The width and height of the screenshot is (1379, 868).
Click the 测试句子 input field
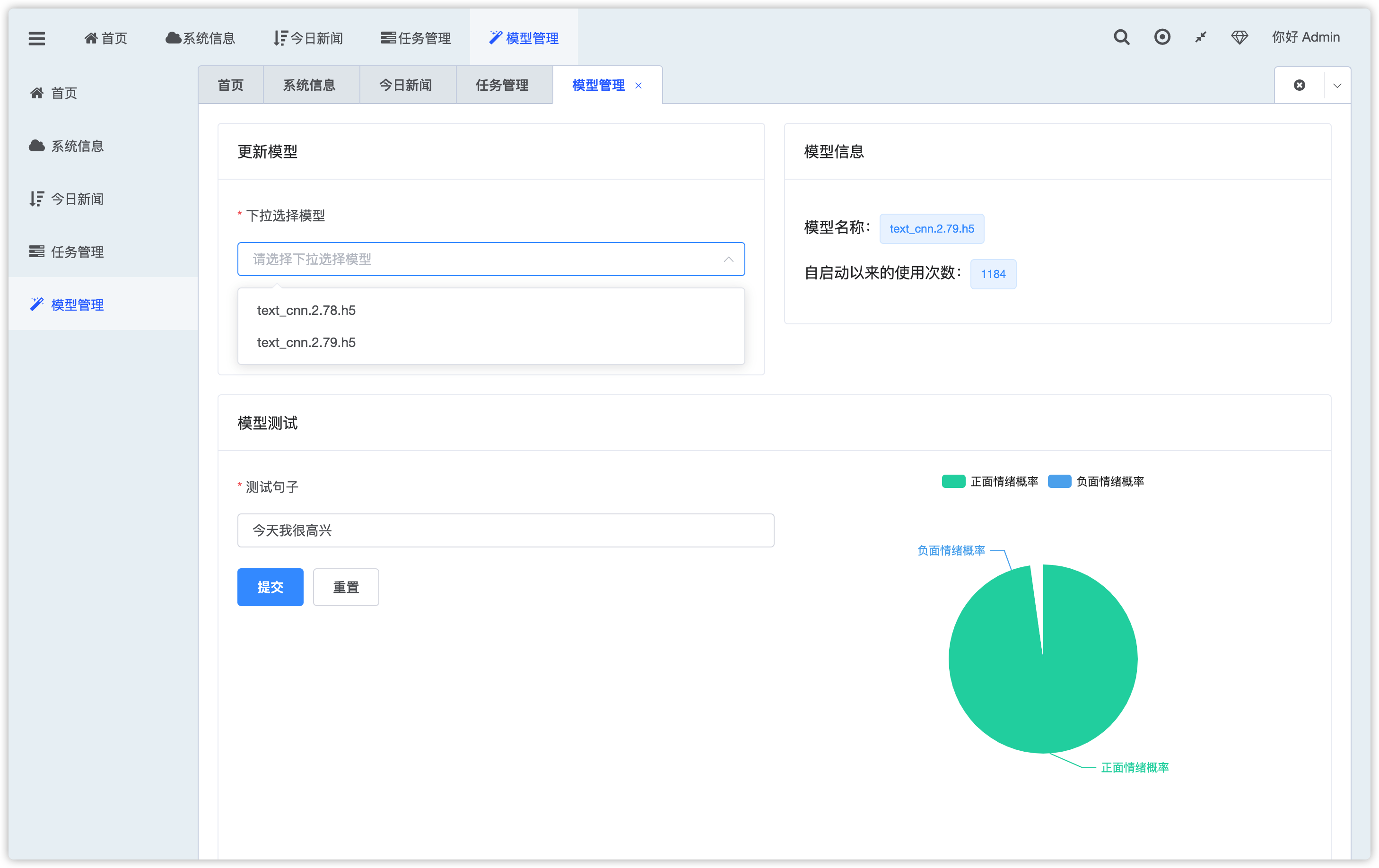(x=505, y=530)
